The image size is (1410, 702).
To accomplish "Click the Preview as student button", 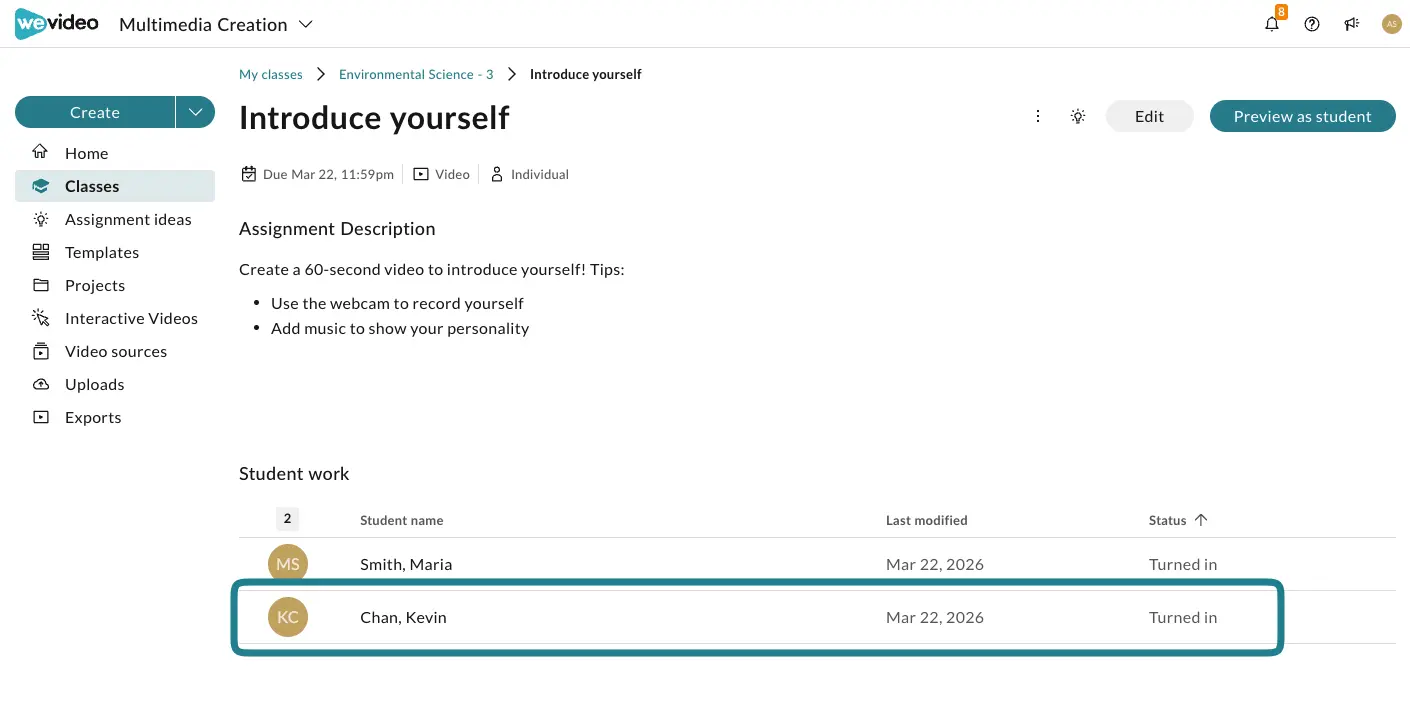I will tap(1302, 116).
